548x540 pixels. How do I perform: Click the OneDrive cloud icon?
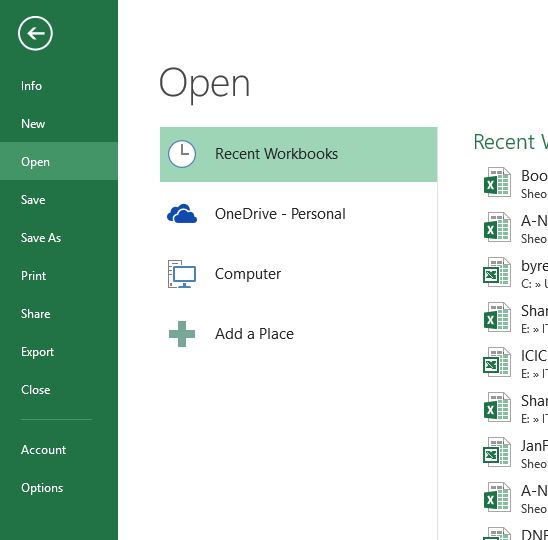click(x=182, y=214)
